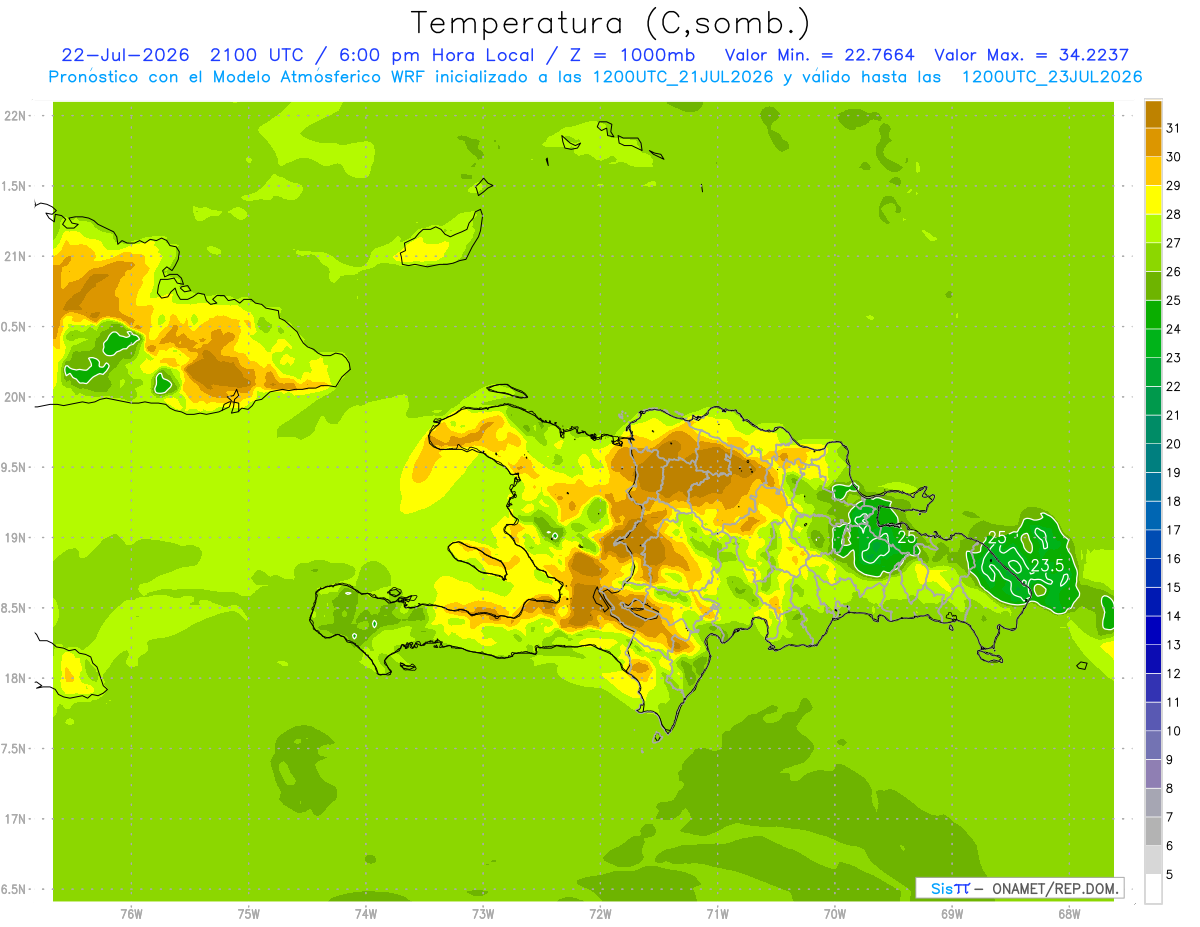Viewport: 1200px width, 927px height.
Task: Click the "1.5N" latitude axis label
Action: [x=15, y=186]
